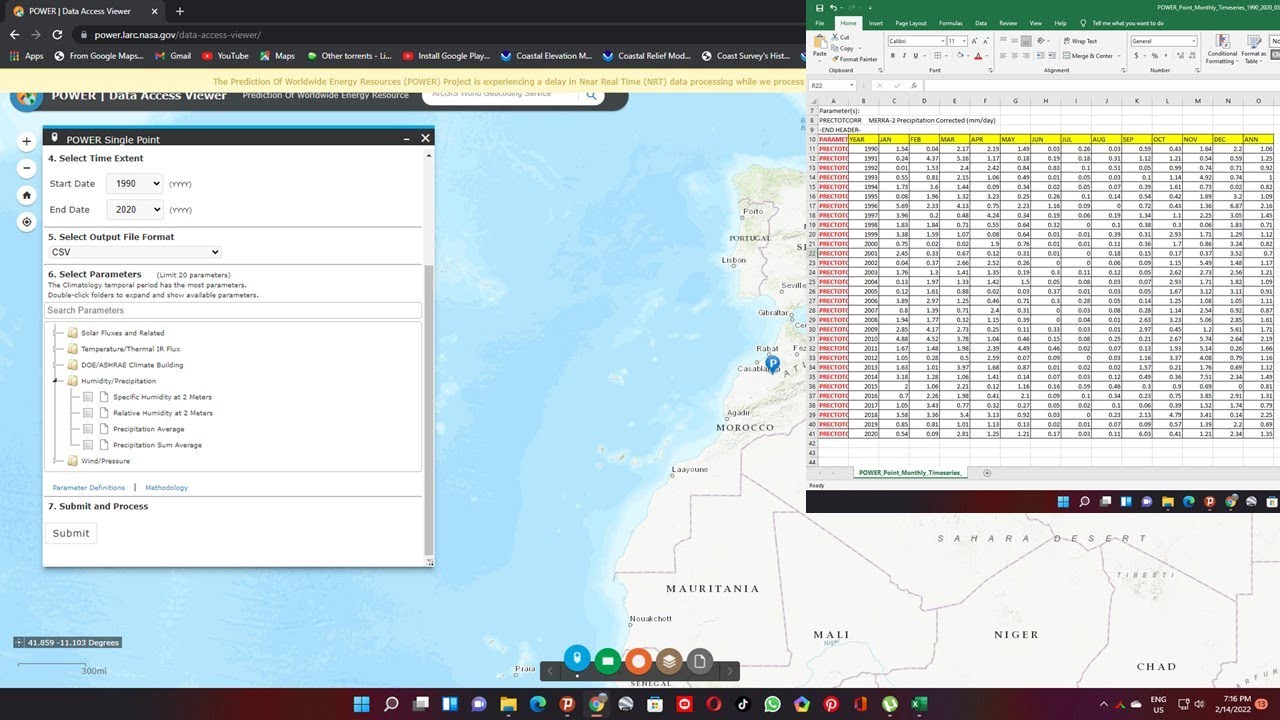Check Precipitation Sum Average parameter
This screenshot has width=1280, height=720.
click(x=88, y=445)
